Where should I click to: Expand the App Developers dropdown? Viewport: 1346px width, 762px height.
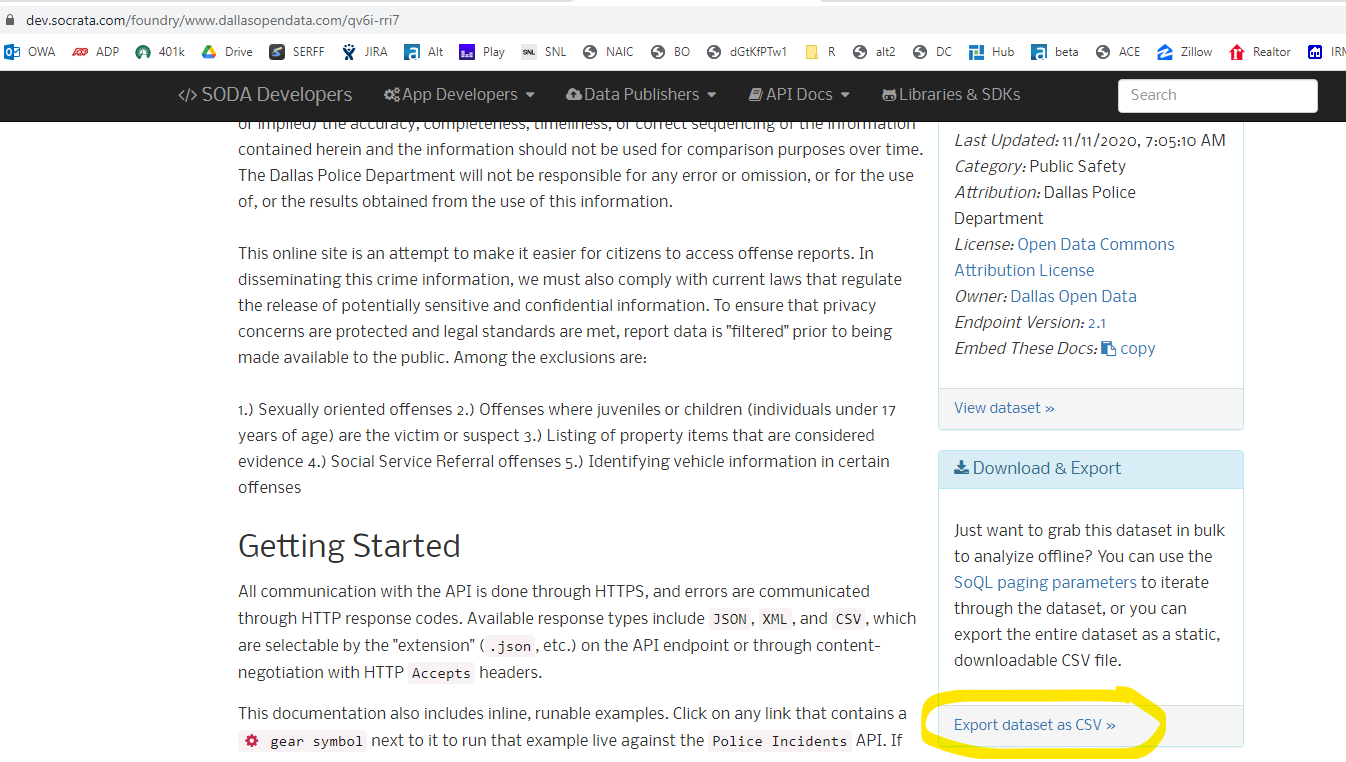point(459,94)
